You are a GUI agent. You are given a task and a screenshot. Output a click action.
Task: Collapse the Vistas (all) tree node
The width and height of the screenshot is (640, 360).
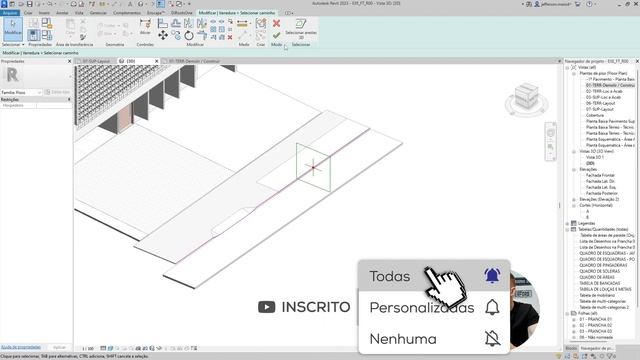click(x=567, y=67)
